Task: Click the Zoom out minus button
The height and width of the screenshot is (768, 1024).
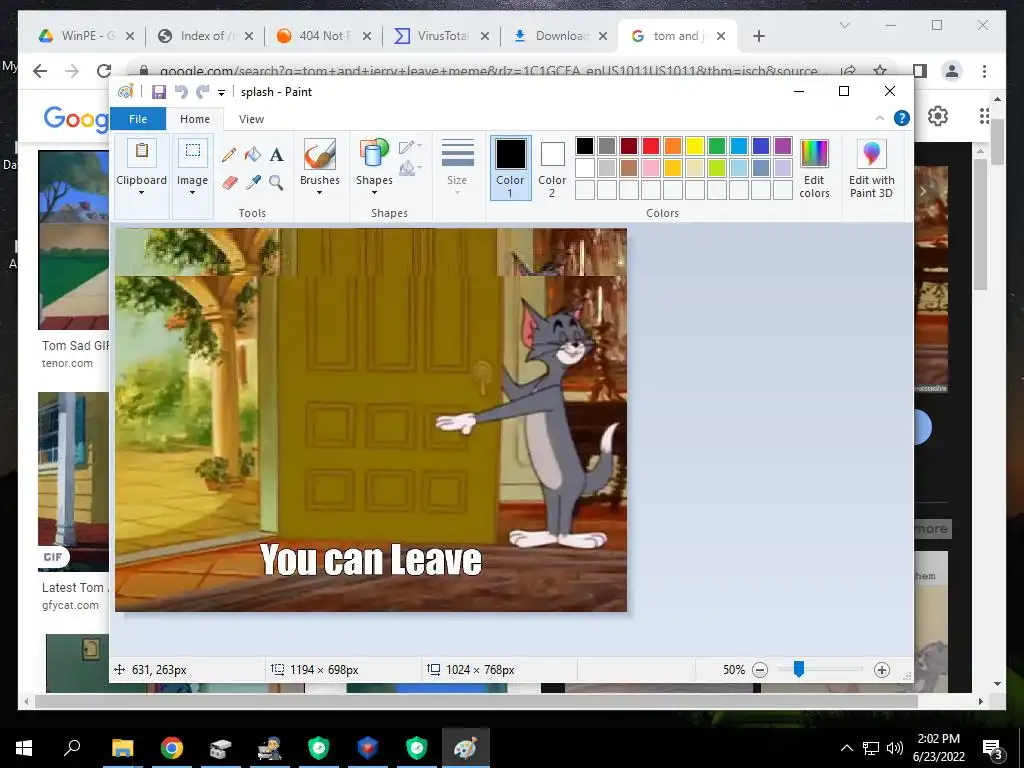Action: [x=760, y=670]
